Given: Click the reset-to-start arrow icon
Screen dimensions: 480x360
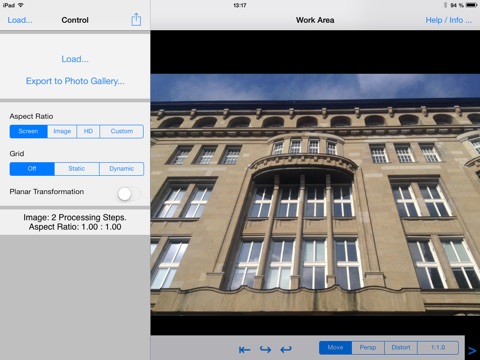Looking at the screenshot, I should click(244, 349).
